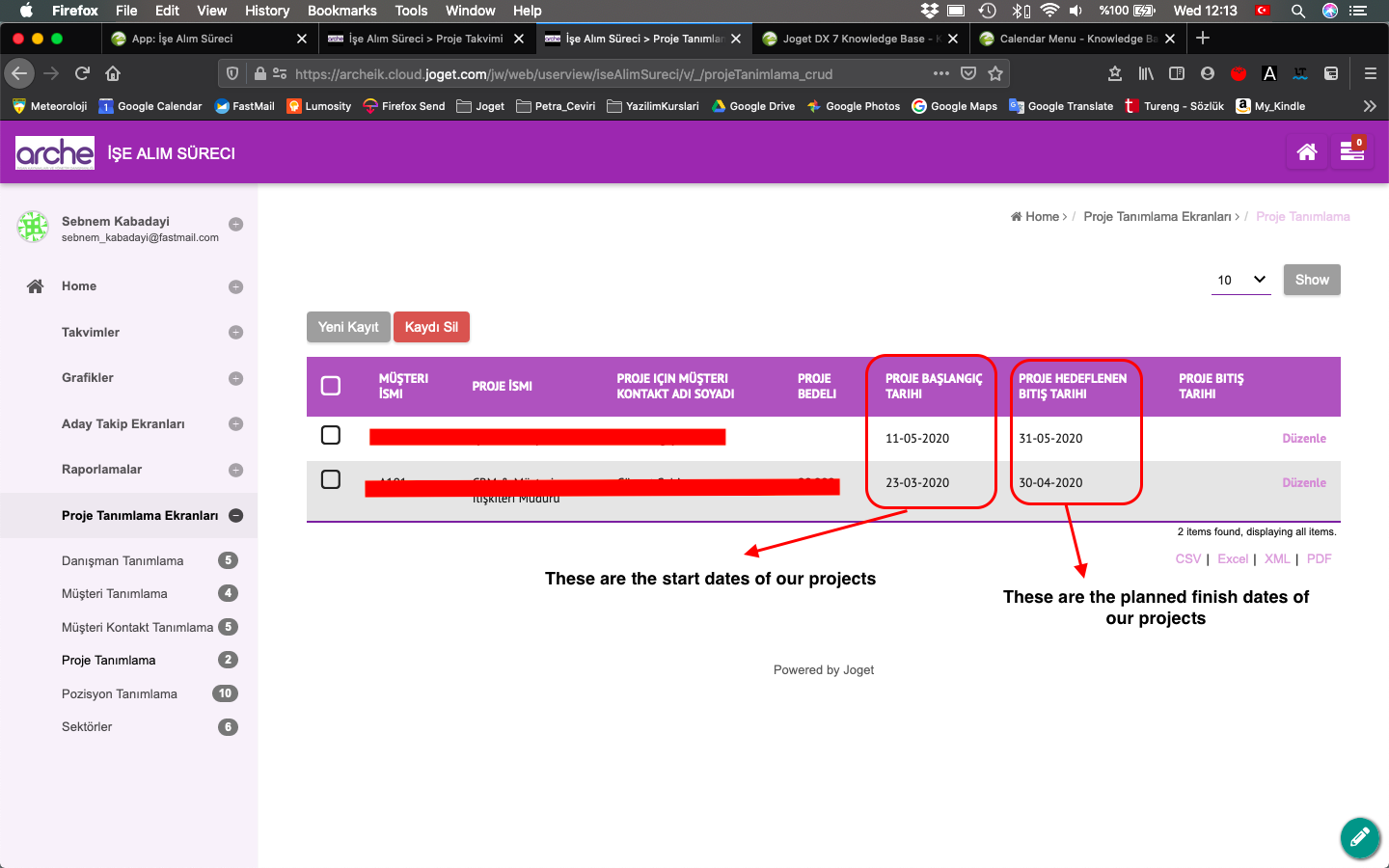This screenshot has height=868, width=1389.
Task: Export the list as Excel
Action: tap(1233, 558)
